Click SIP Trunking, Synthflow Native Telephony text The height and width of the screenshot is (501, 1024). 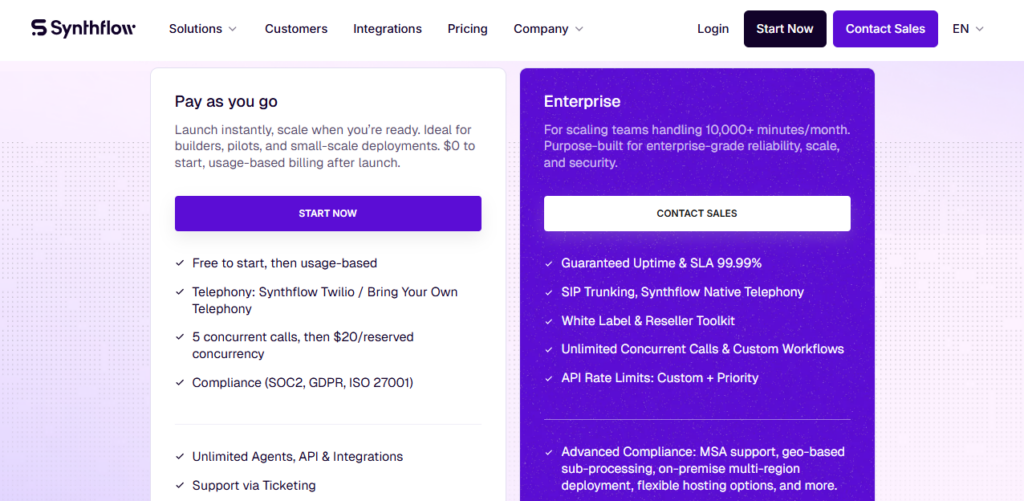pos(682,292)
